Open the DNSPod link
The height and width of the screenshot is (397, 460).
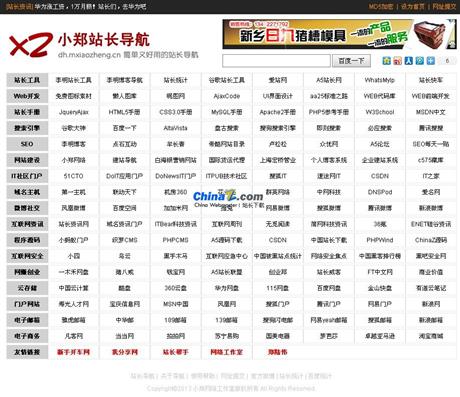(380, 192)
